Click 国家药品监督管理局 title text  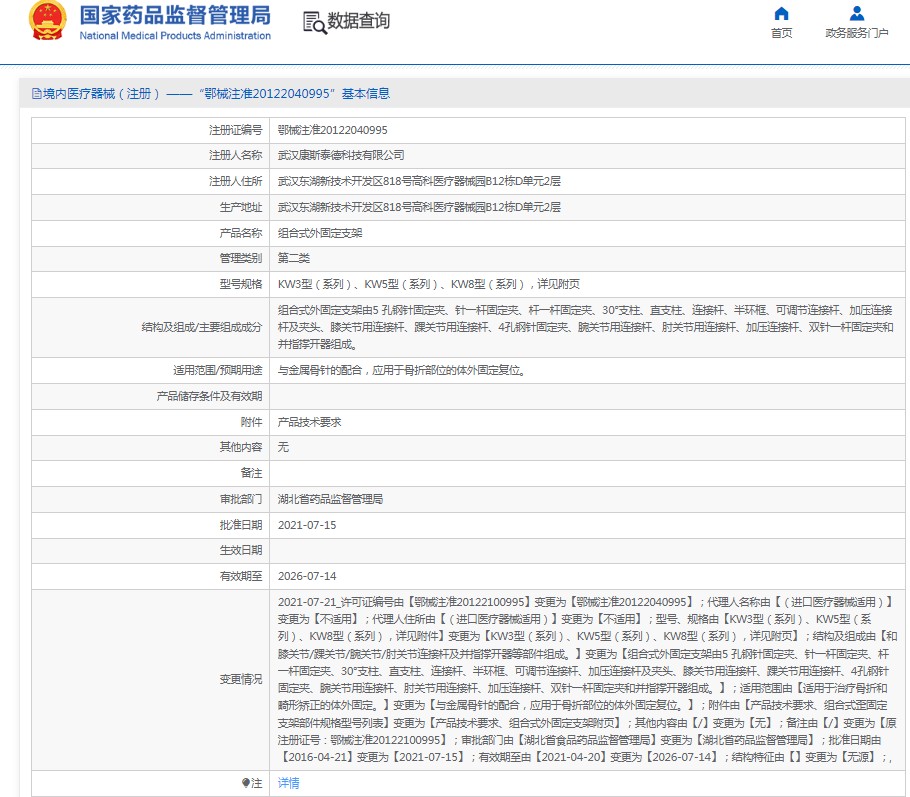tap(175, 16)
